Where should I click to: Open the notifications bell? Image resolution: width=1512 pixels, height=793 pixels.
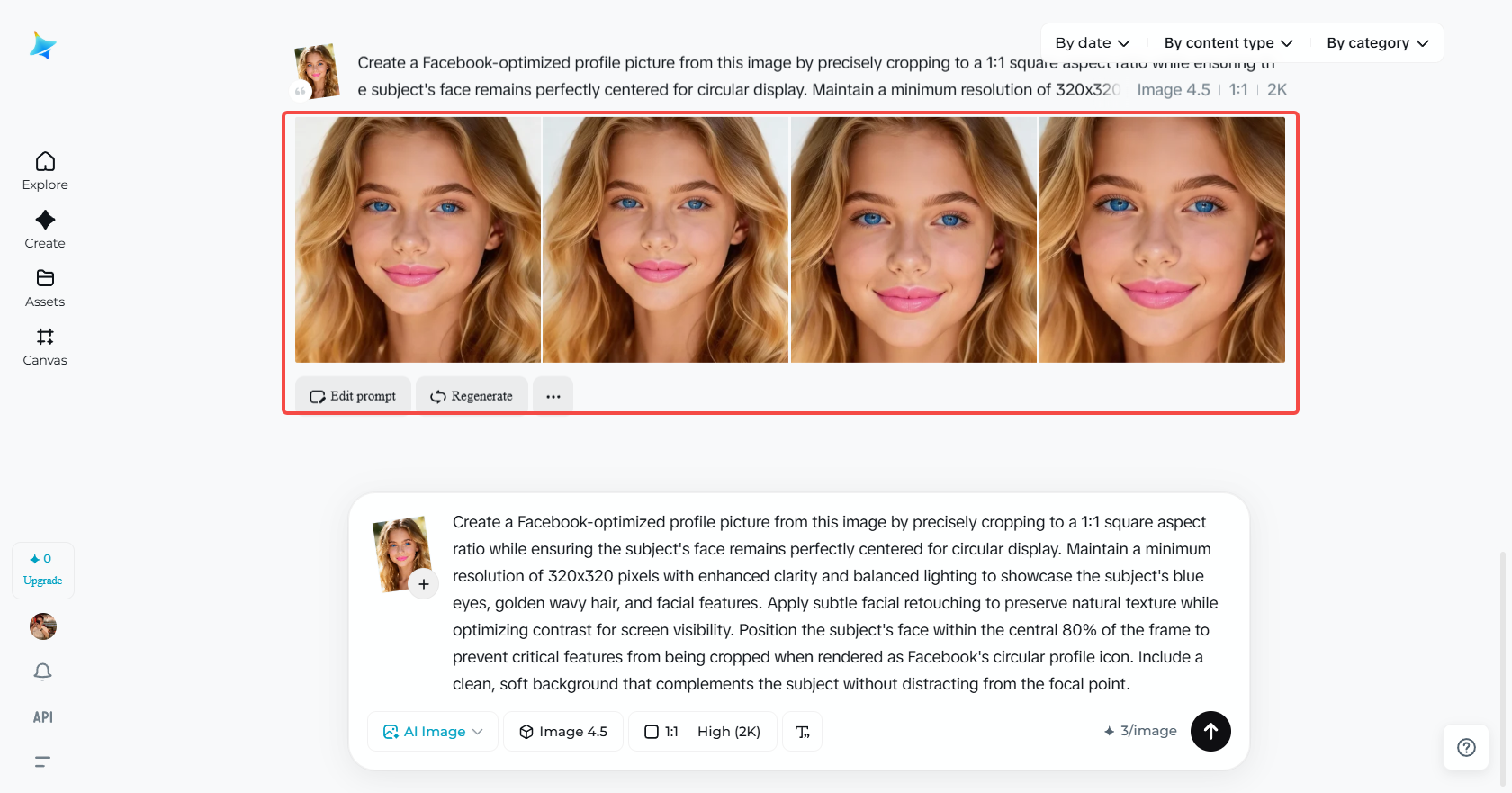point(43,672)
